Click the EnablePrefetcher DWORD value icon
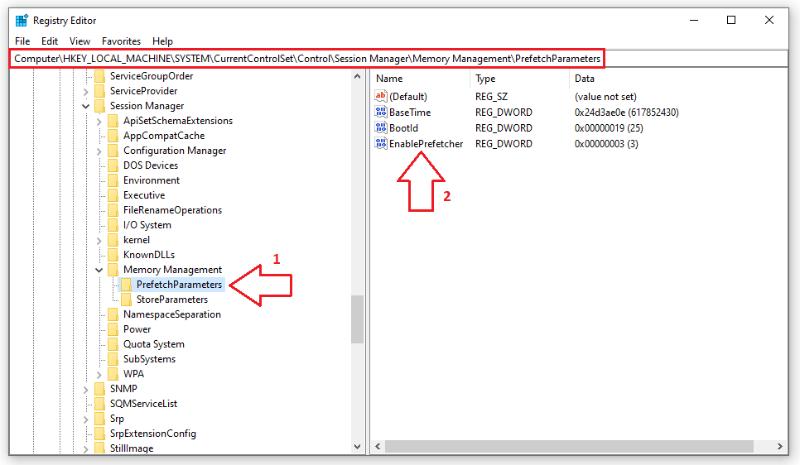Viewport: 800px width, 465px height. pyautogui.click(x=381, y=143)
